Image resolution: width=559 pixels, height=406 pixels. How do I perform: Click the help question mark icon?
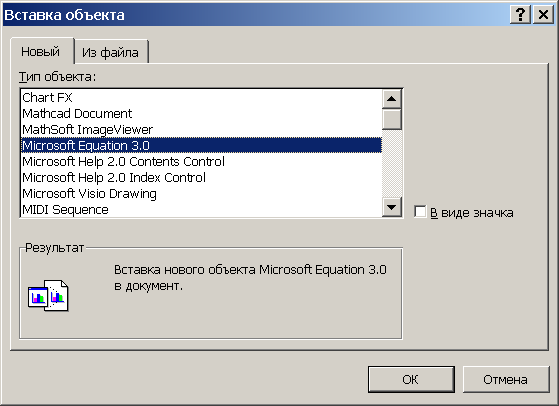click(520, 15)
